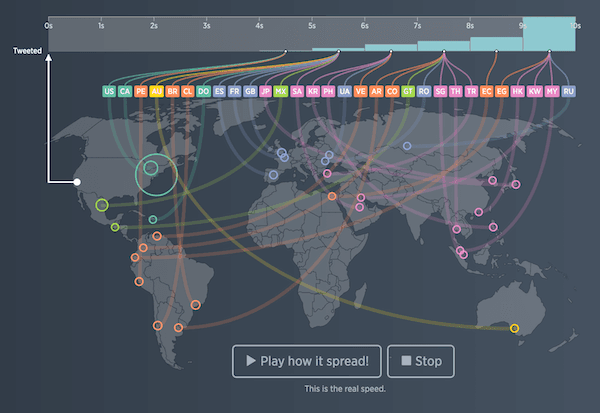Viewport: 600px width, 413px height.
Task: Click the 'This is the real speed.' caption
Action: coord(345,389)
